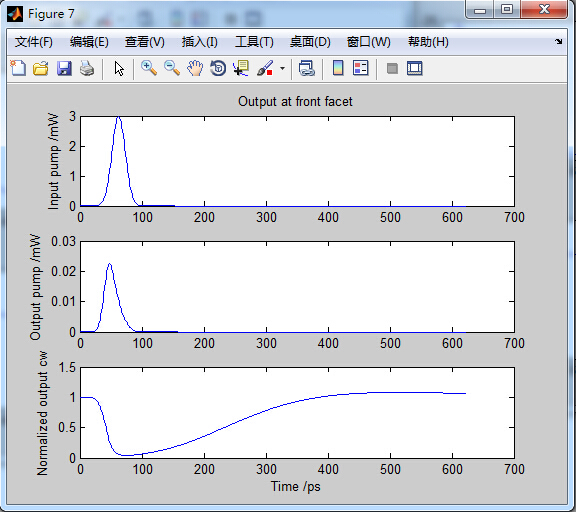
Task: Show Plot Tools and dock figure
Action: pyautogui.click(x=415, y=68)
